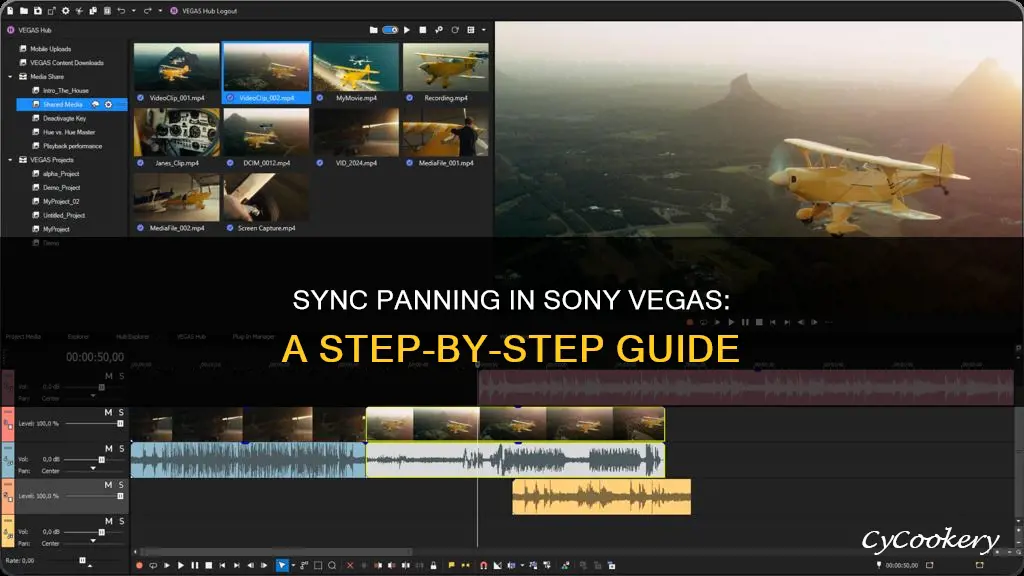Select the Selection Edit rectangle tool
The width and height of the screenshot is (1024, 576).
click(x=318, y=566)
